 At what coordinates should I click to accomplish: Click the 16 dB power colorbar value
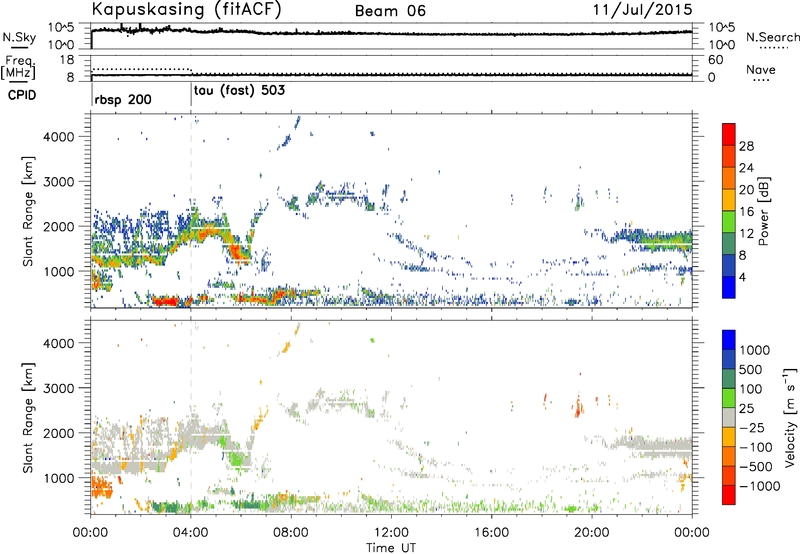click(747, 212)
